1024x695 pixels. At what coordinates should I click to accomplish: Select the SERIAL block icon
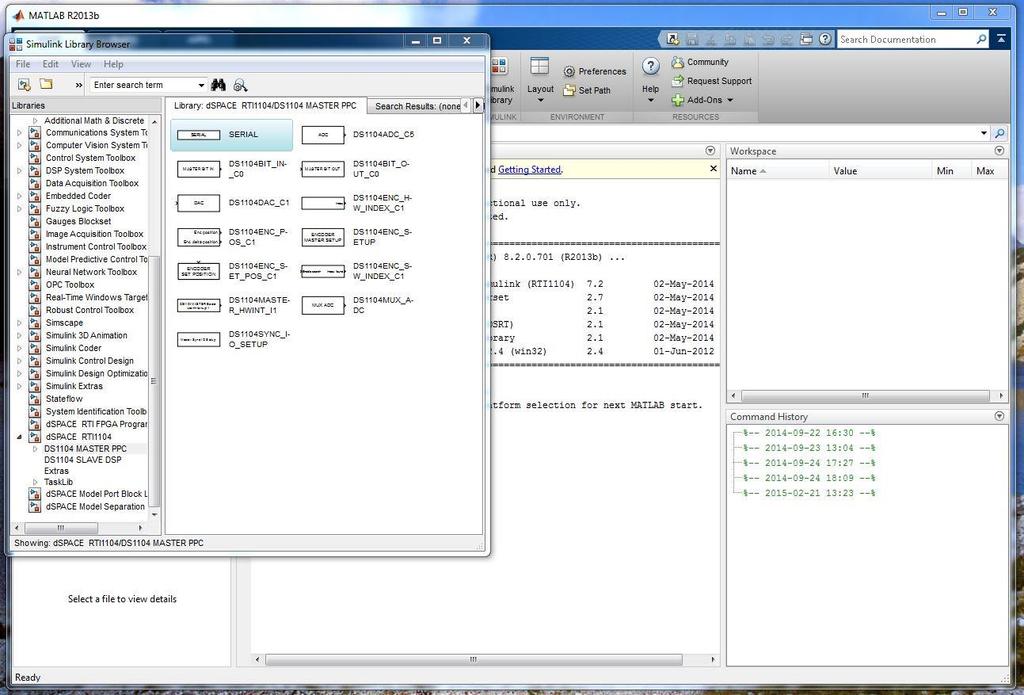[x=199, y=135]
